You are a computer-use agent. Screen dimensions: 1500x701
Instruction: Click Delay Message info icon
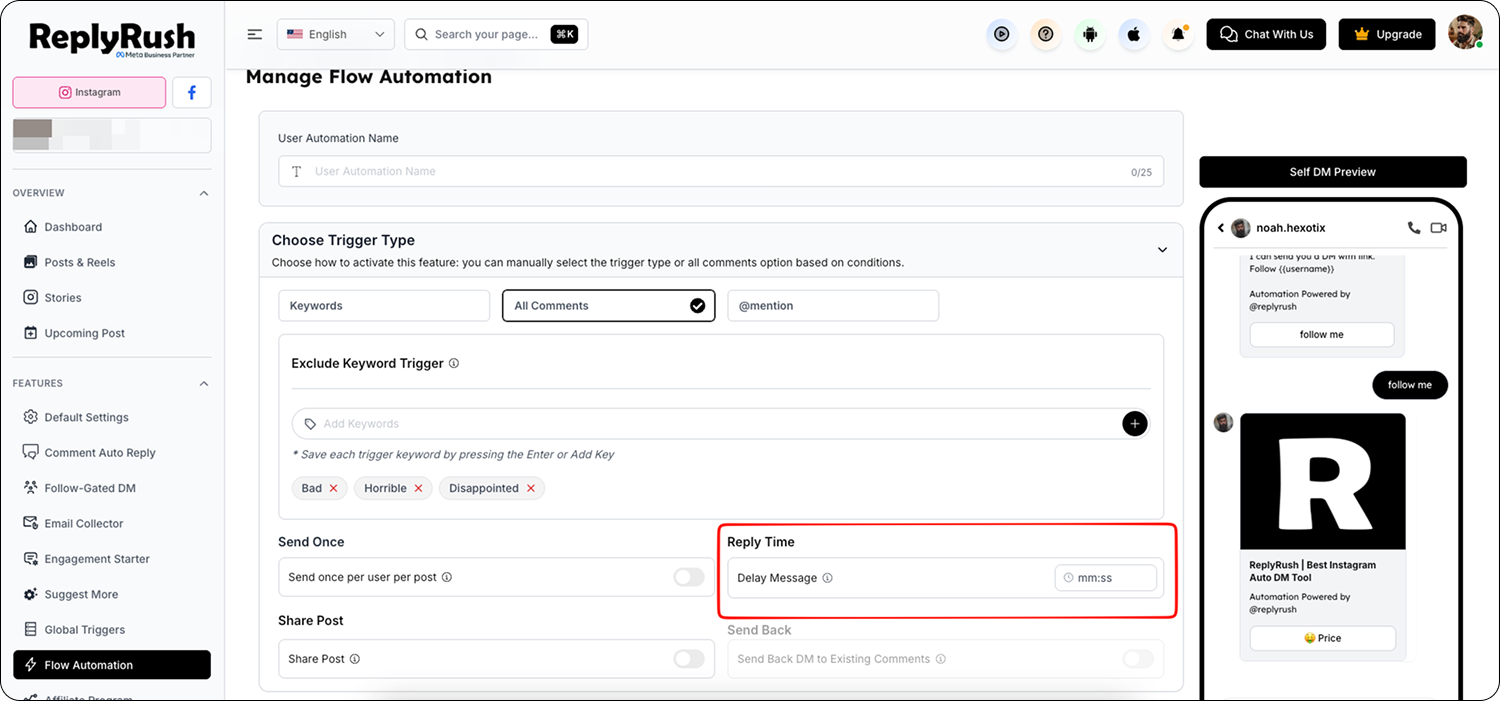click(x=827, y=578)
